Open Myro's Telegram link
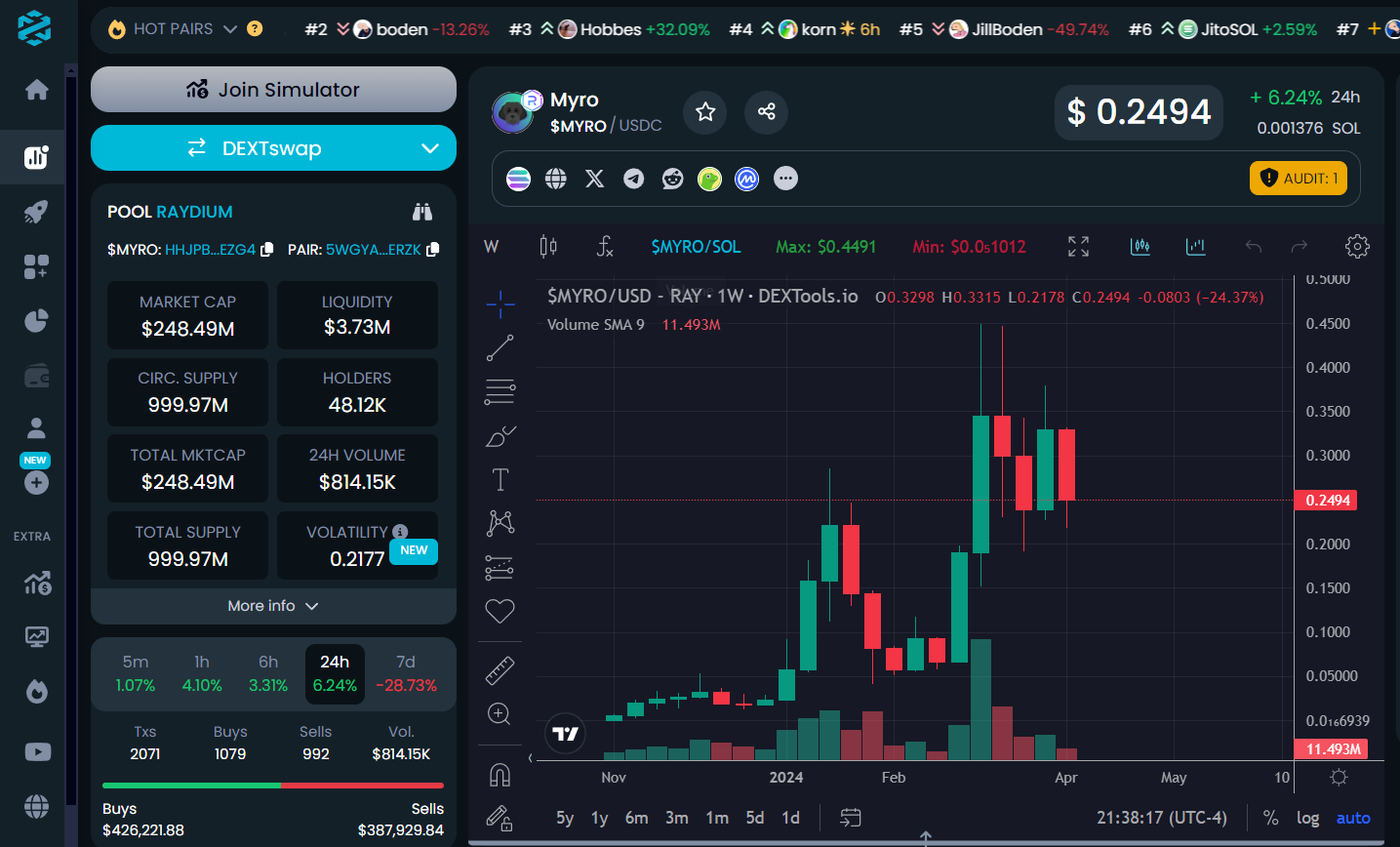 pyautogui.click(x=634, y=179)
